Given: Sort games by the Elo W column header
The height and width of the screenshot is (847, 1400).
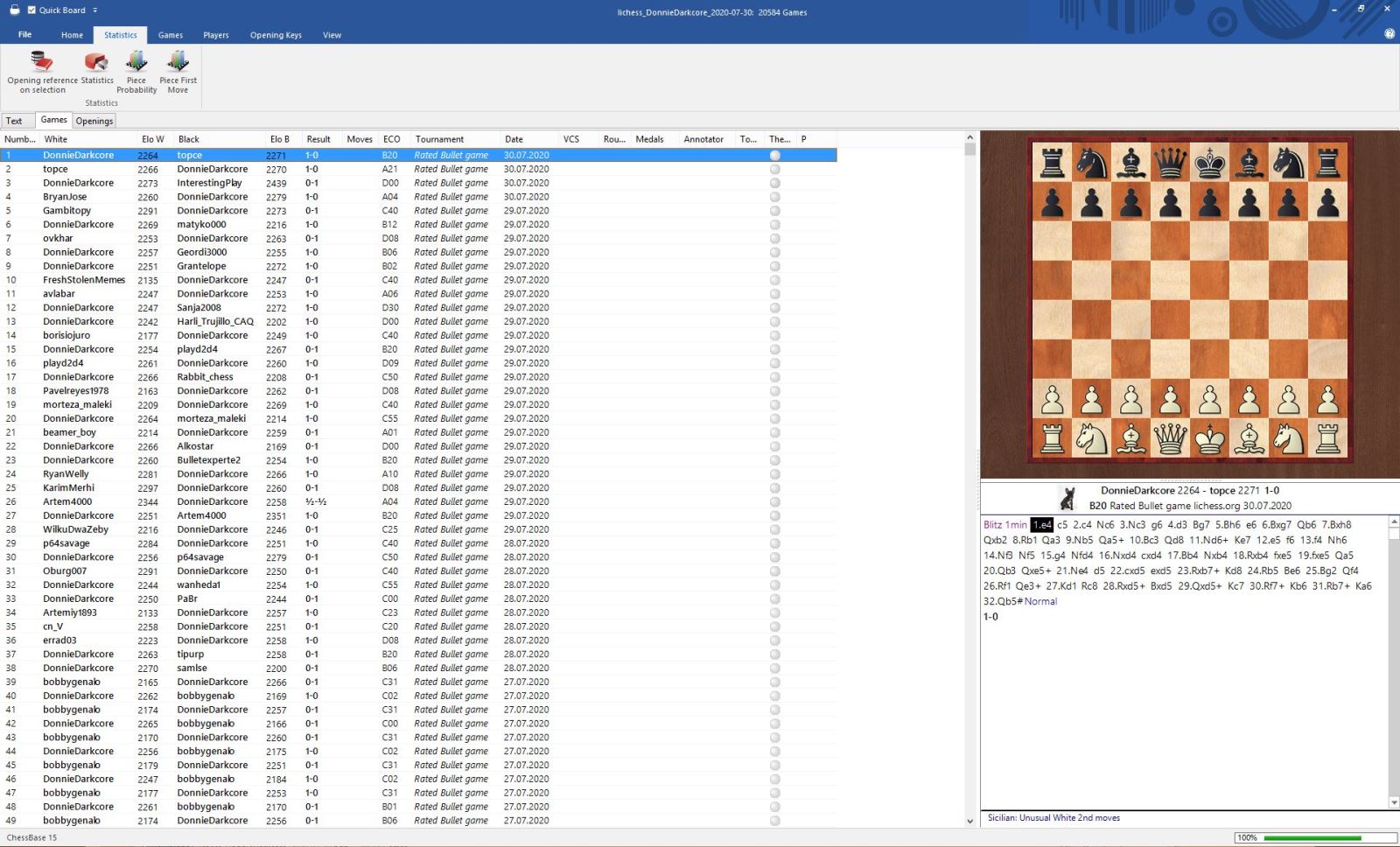Looking at the screenshot, I should tap(152, 139).
